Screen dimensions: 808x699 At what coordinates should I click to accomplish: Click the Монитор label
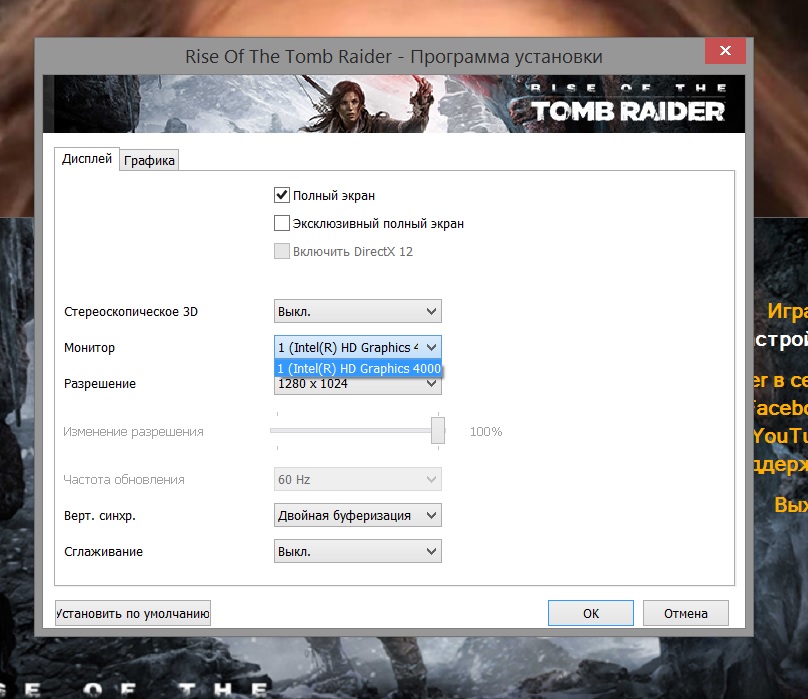point(89,348)
